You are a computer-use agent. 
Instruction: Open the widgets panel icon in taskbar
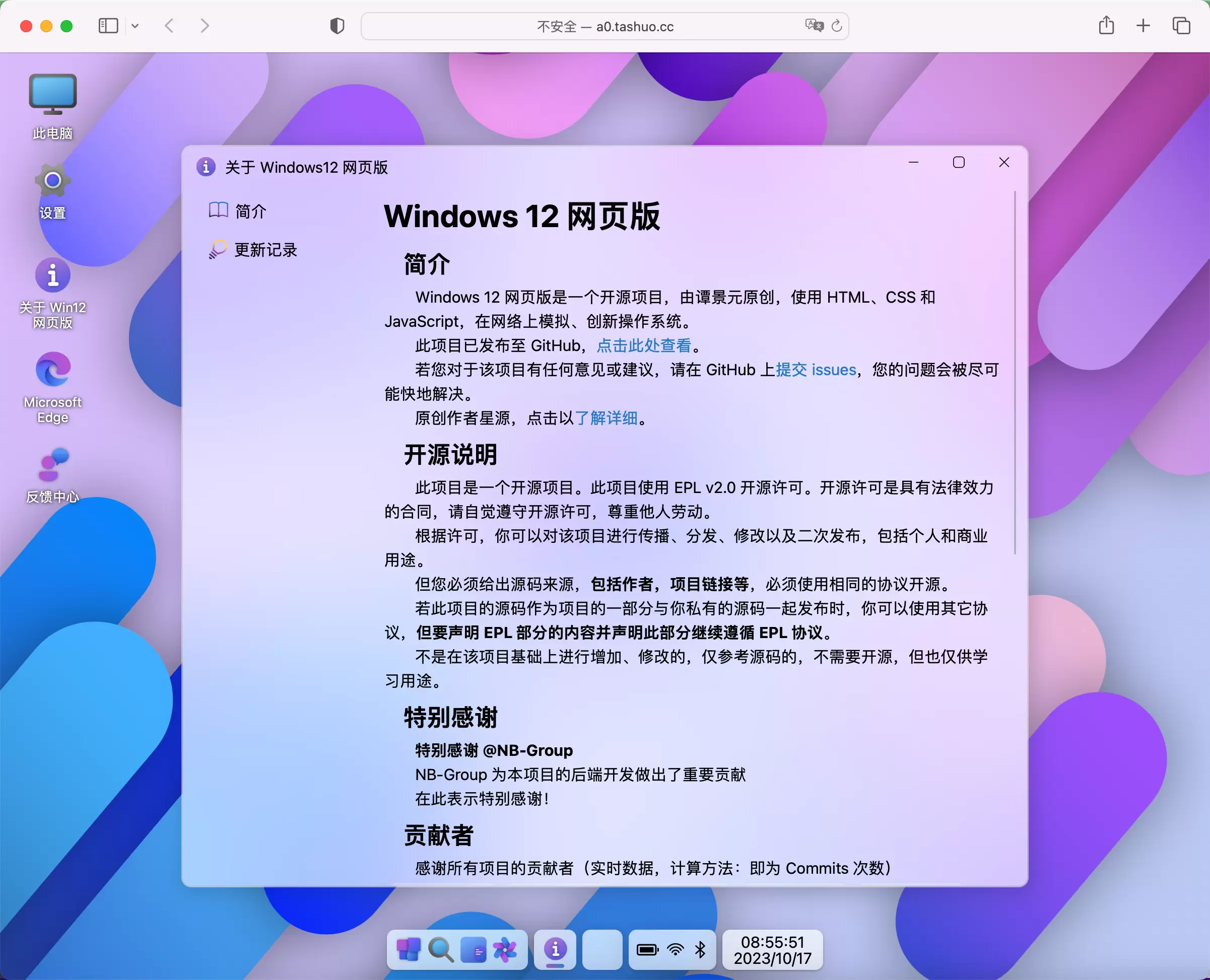(473, 949)
